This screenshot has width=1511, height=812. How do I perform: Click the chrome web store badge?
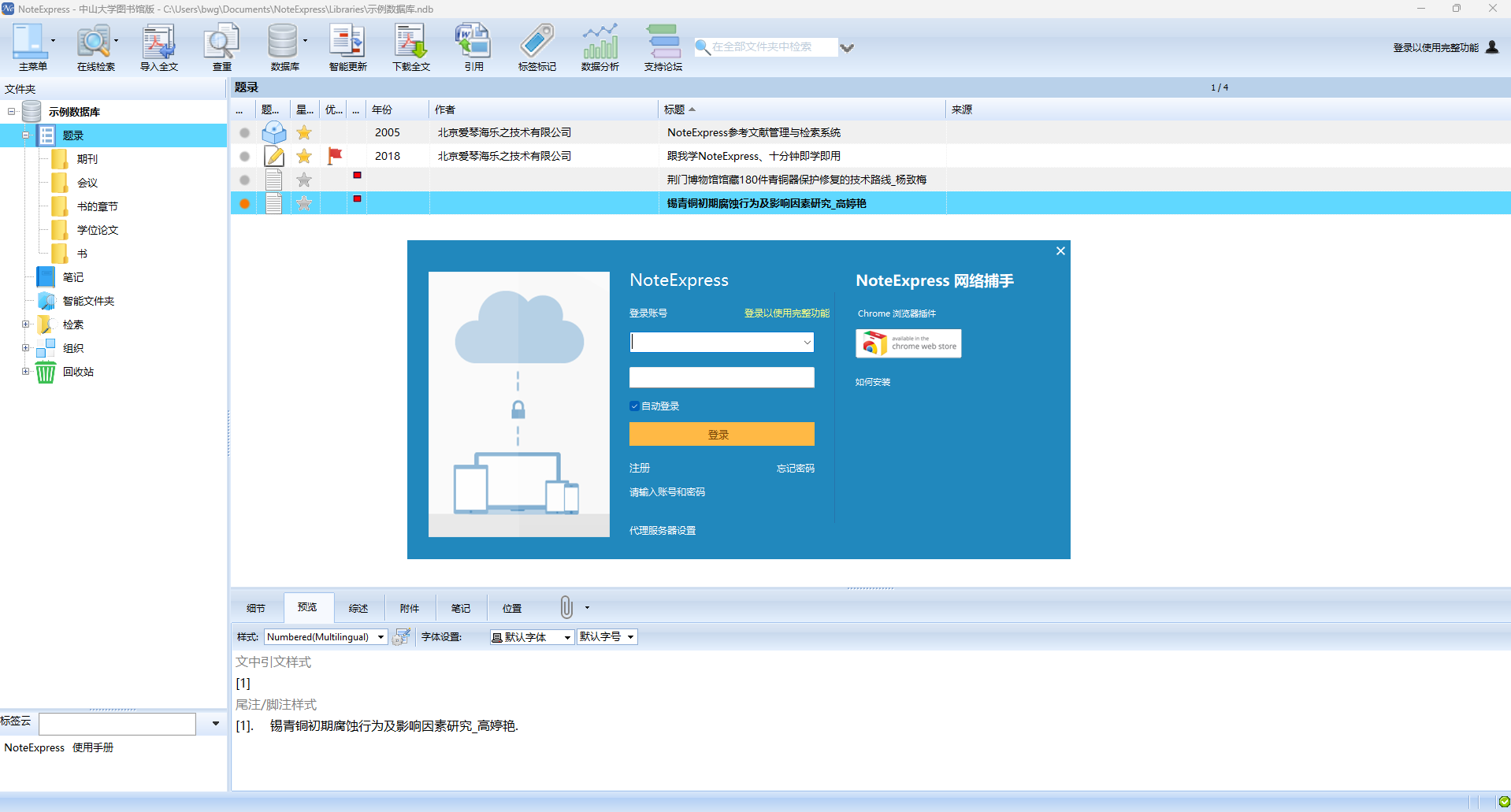(908, 343)
